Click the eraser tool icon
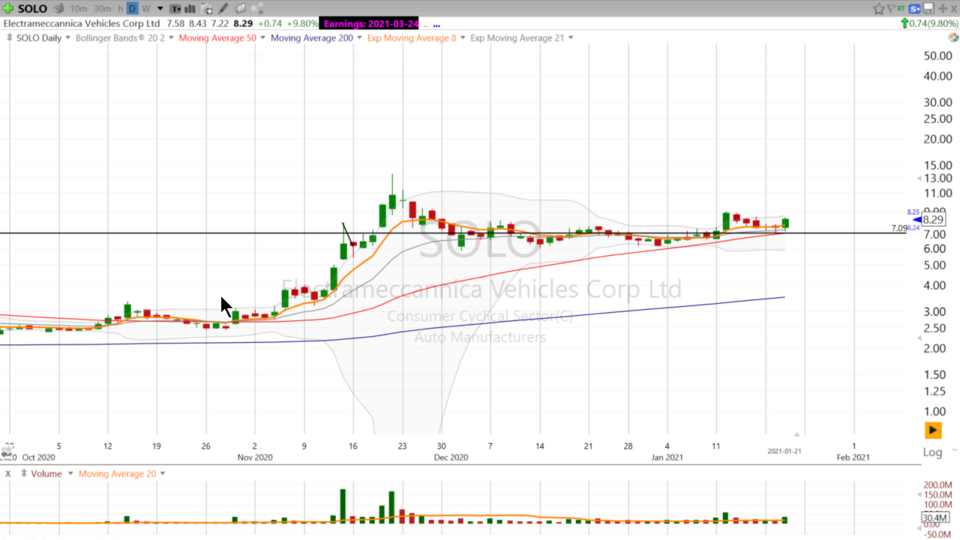The width and height of the screenshot is (960, 540). pyautogui.click(x=240, y=9)
